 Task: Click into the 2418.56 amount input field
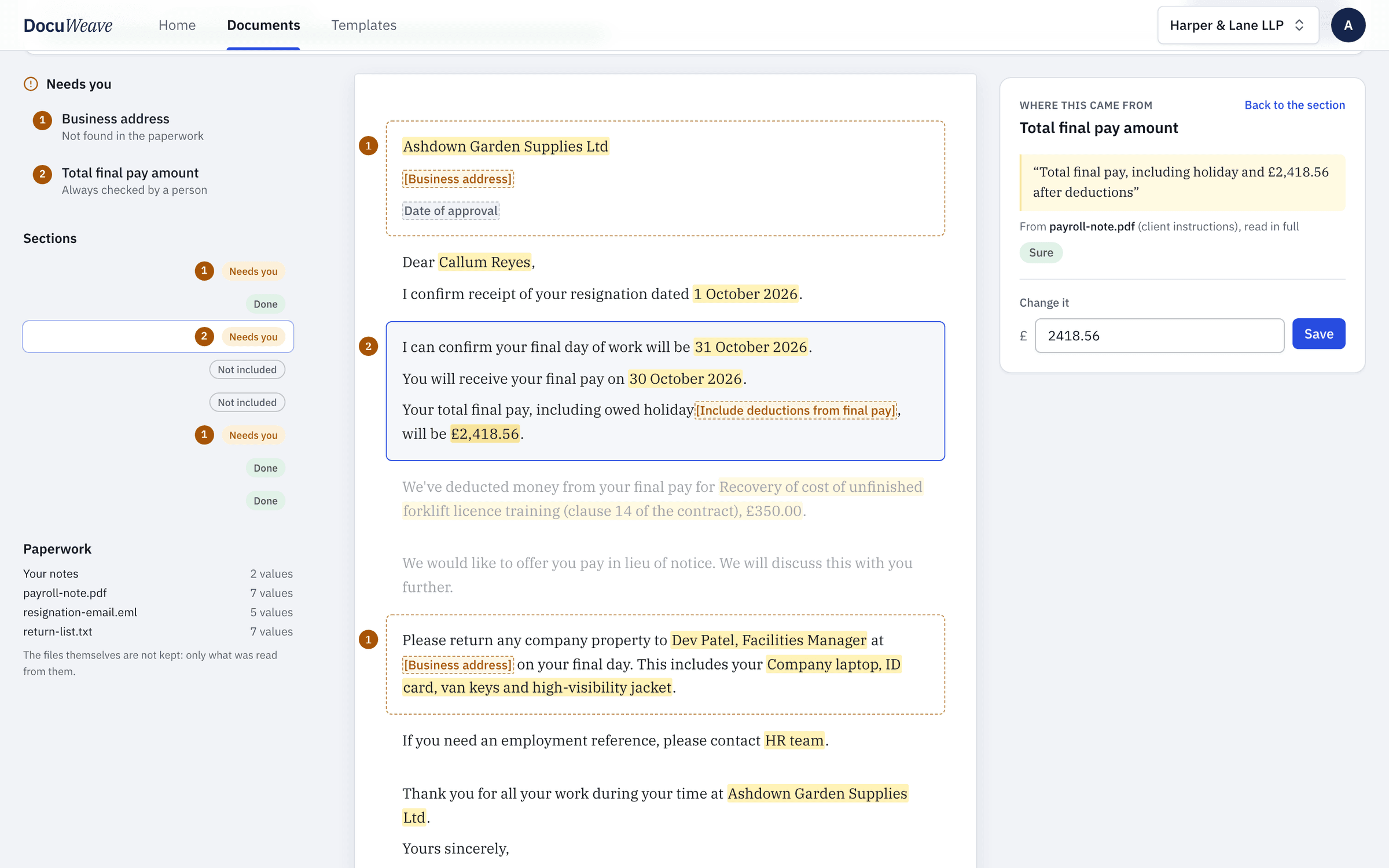click(1159, 335)
